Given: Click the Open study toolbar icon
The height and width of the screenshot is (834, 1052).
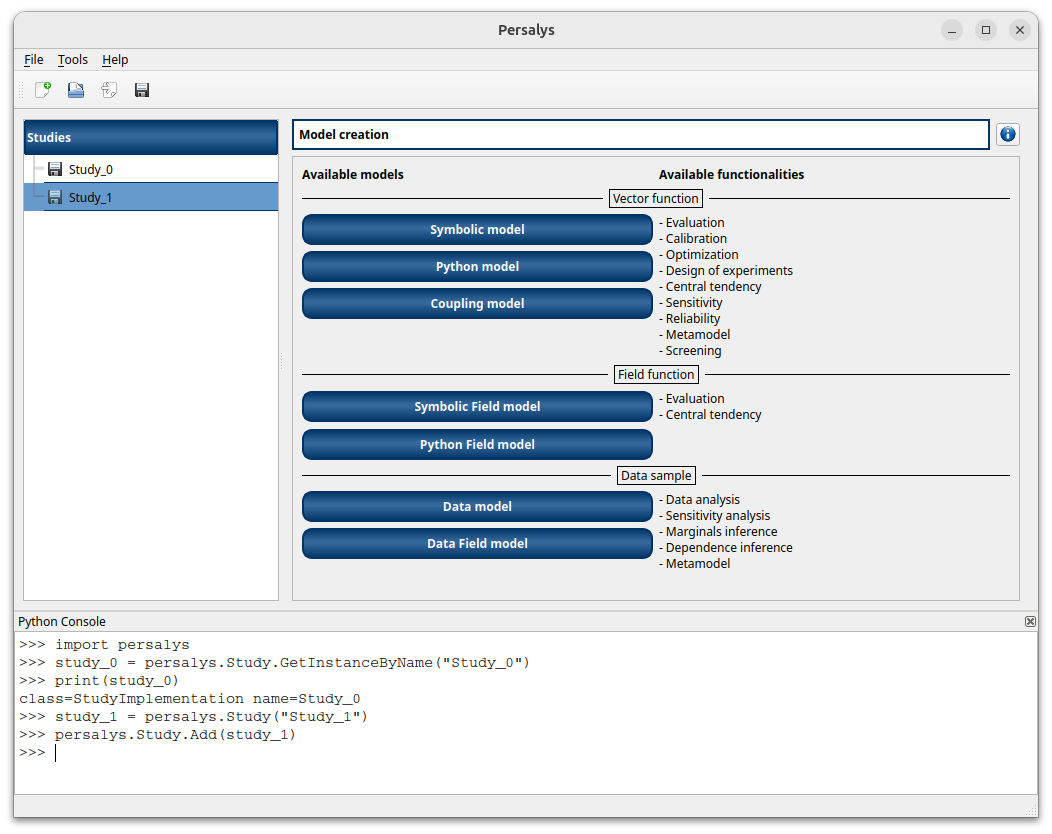Looking at the screenshot, I should [x=76, y=90].
